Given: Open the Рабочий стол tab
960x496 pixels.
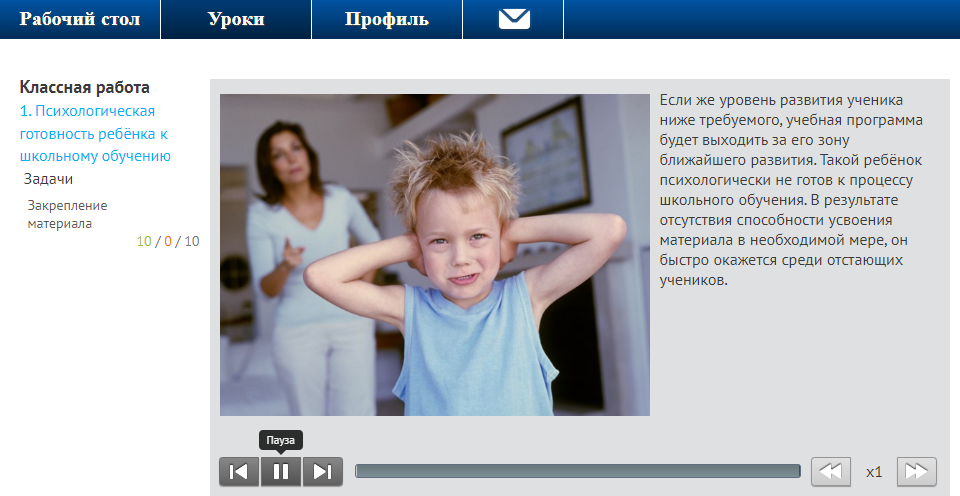Looking at the screenshot, I should click(x=80, y=19).
